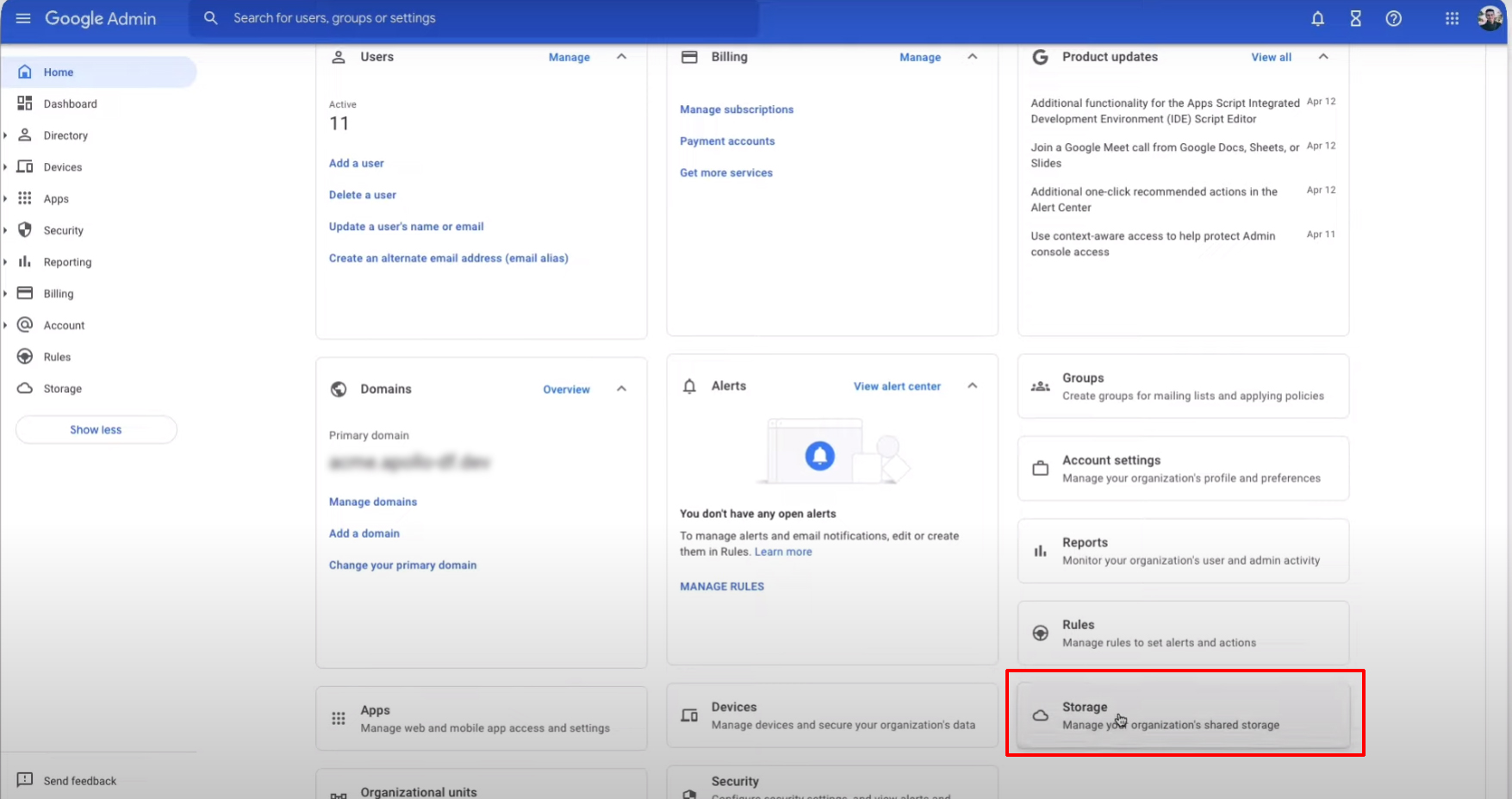Open the Apps section from the sidebar
Viewport: 1512px width, 799px height.
tap(56, 198)
